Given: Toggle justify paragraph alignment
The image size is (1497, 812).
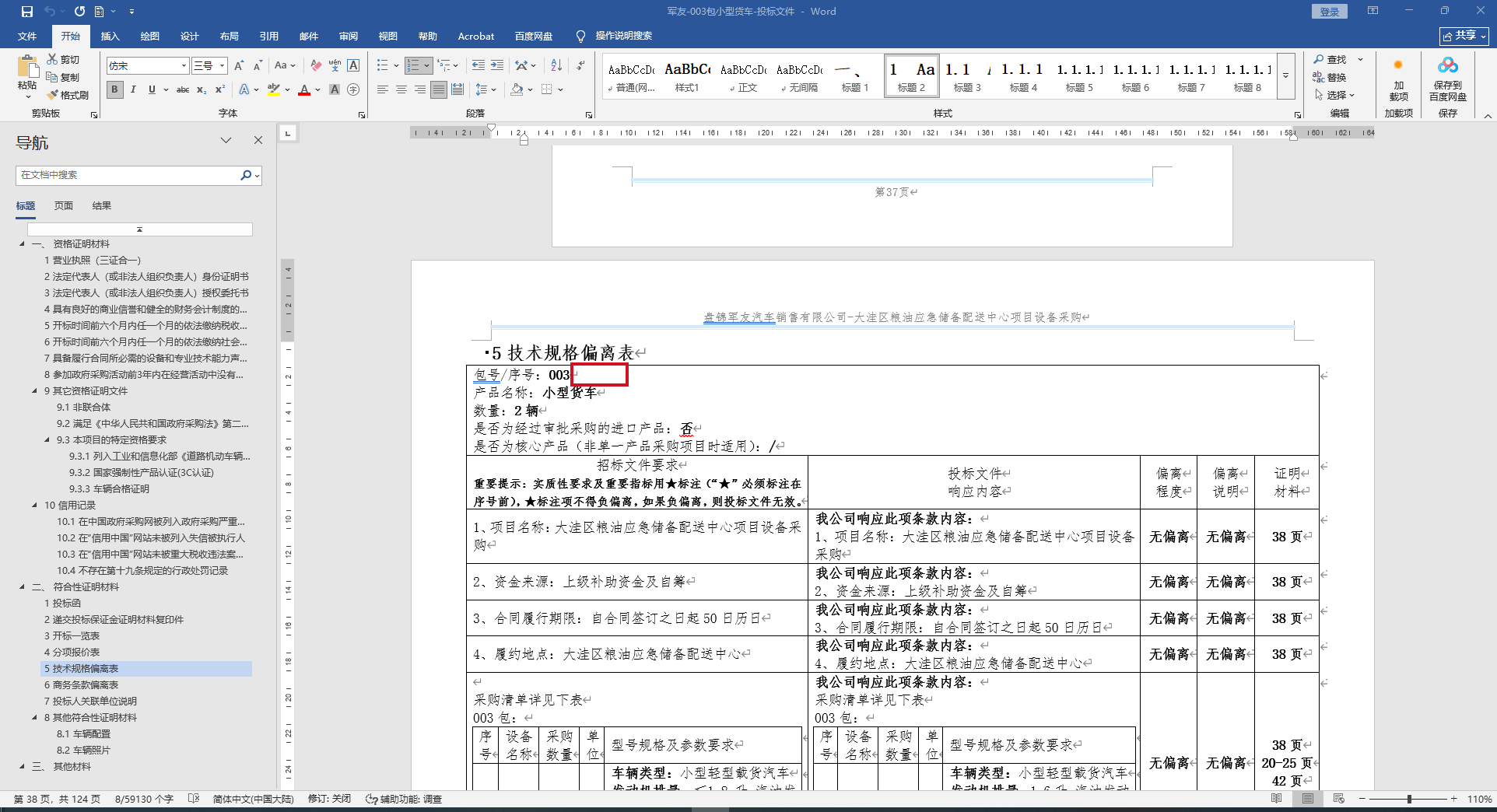Looking at the screenshot, I should coord(439,89).
